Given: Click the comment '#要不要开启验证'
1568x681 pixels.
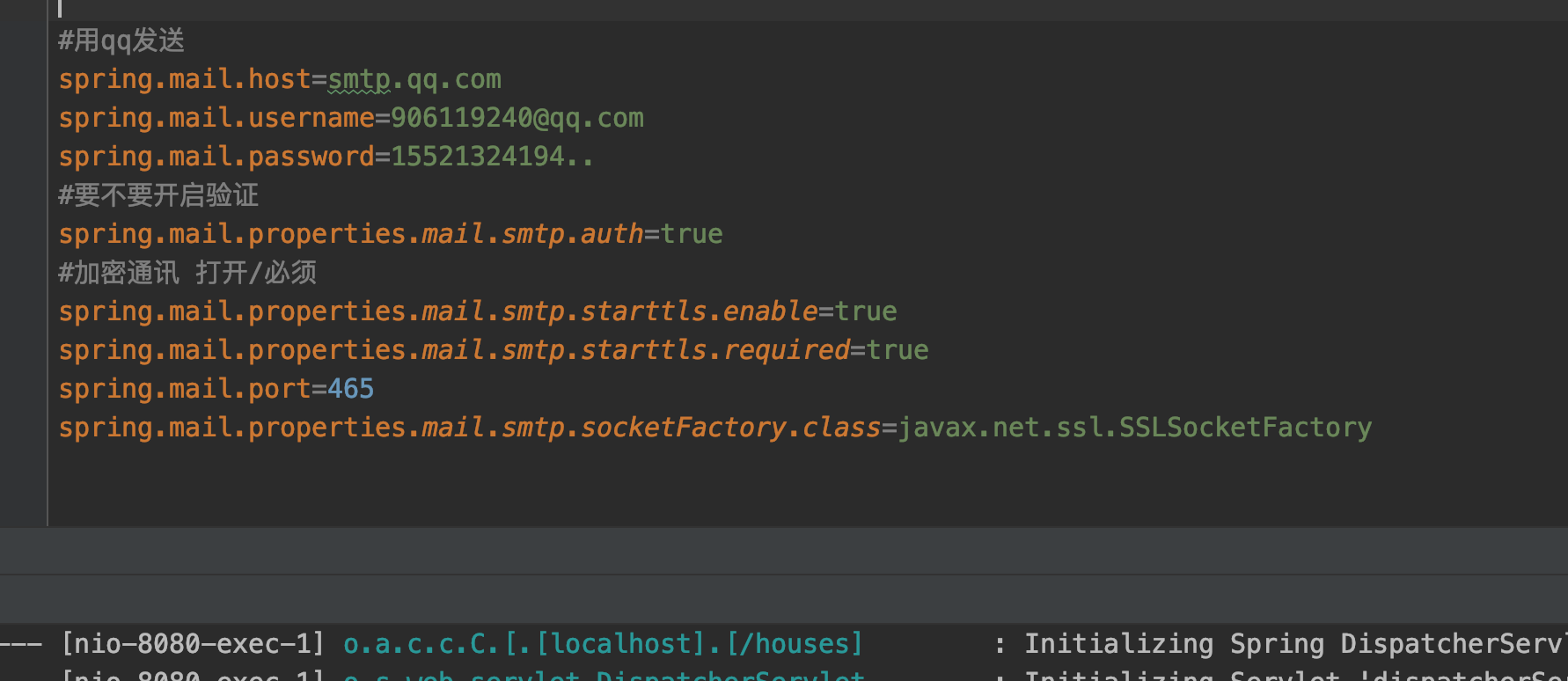Looking at the screenshot, I should pos(158,195).
